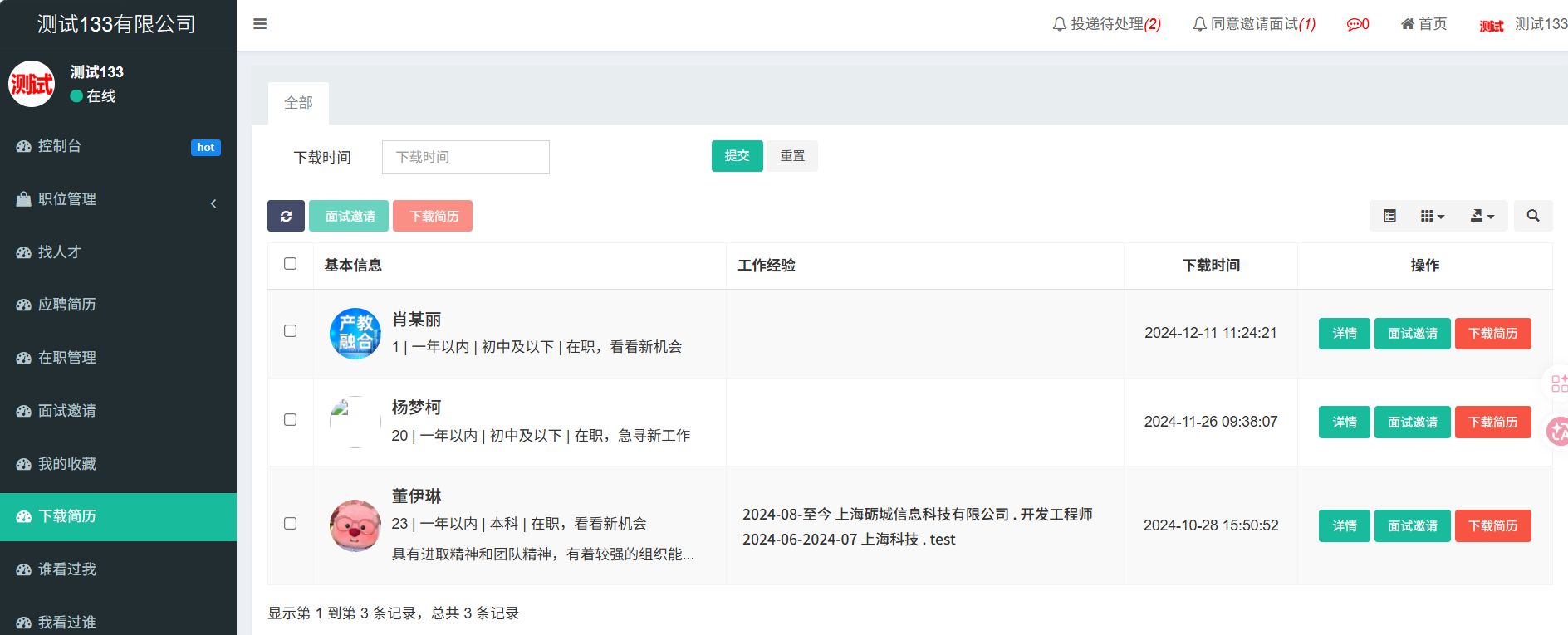Open the export data dropdown
Image resolution: width=1568 pixels, height=635 pixels.
point(1482,216)
